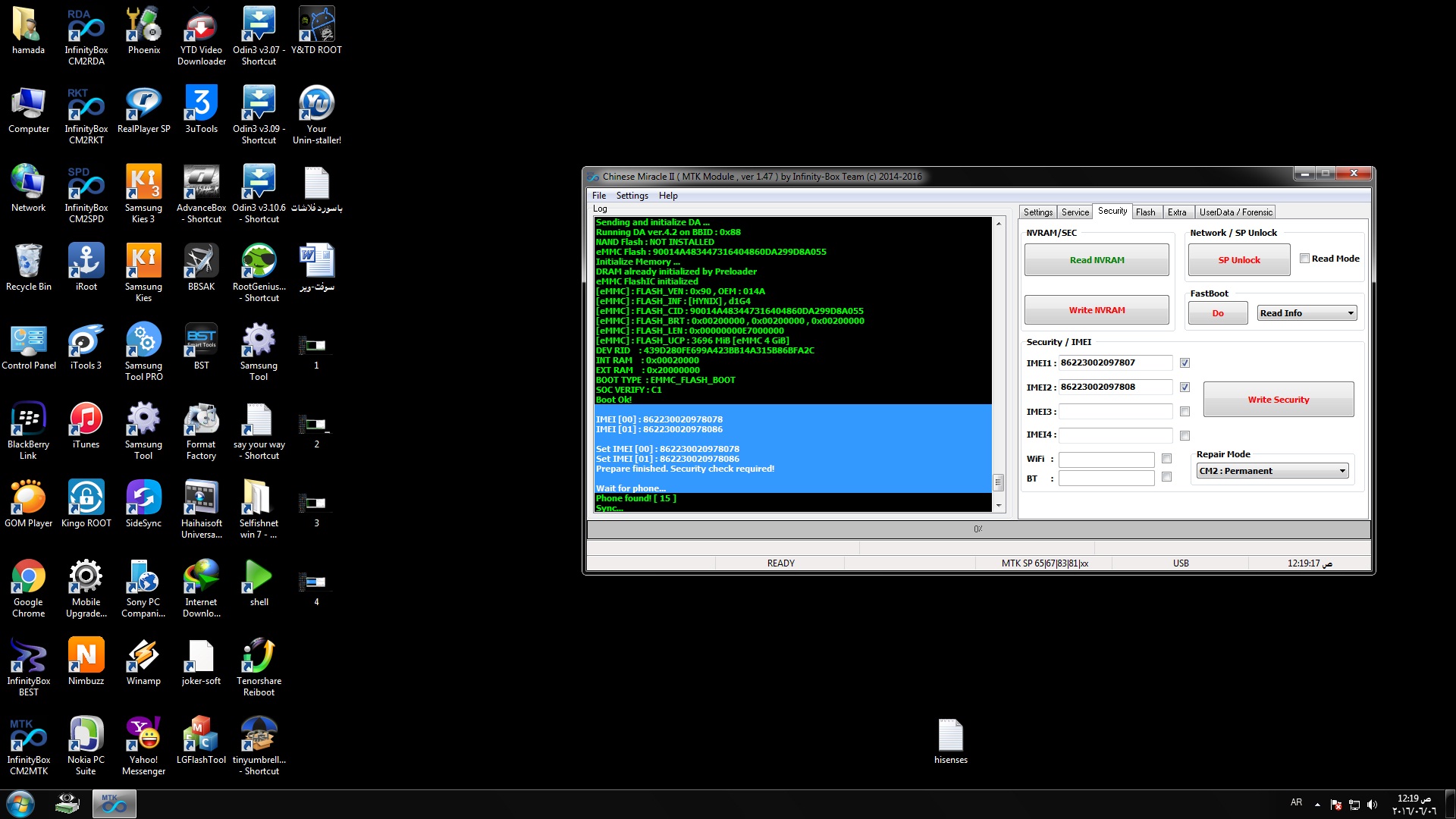Open the Help menu

[x=668, y=196]
